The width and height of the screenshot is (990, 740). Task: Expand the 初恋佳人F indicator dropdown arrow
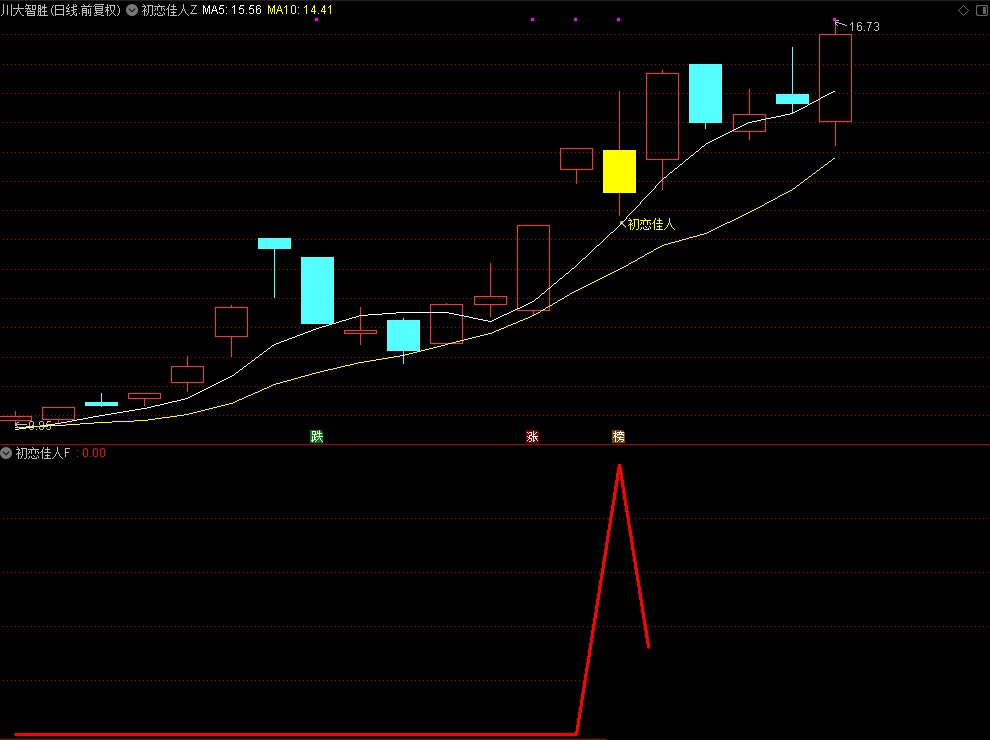(x=7, y=453)
